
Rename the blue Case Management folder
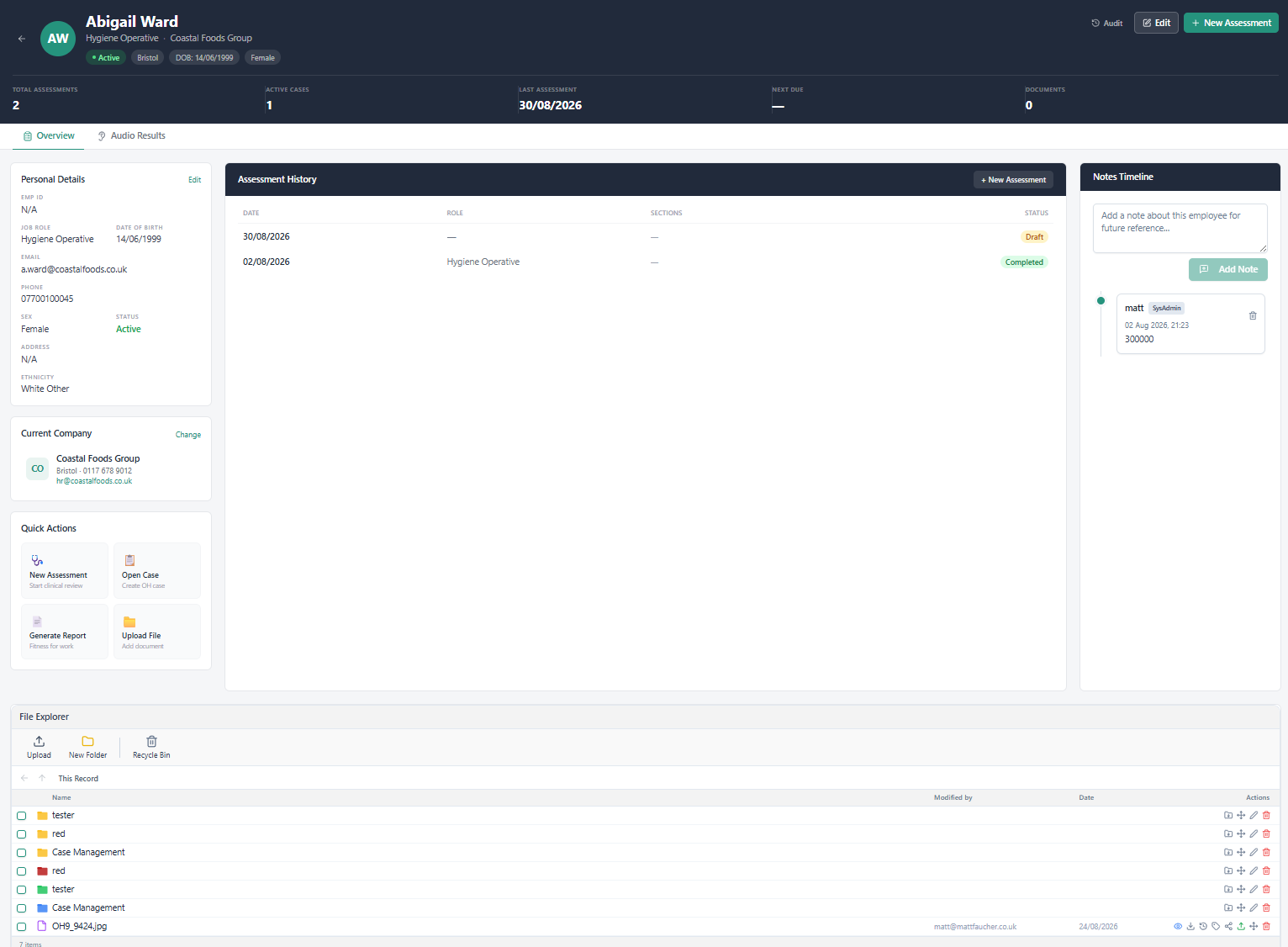click(x=1254, y=907)
